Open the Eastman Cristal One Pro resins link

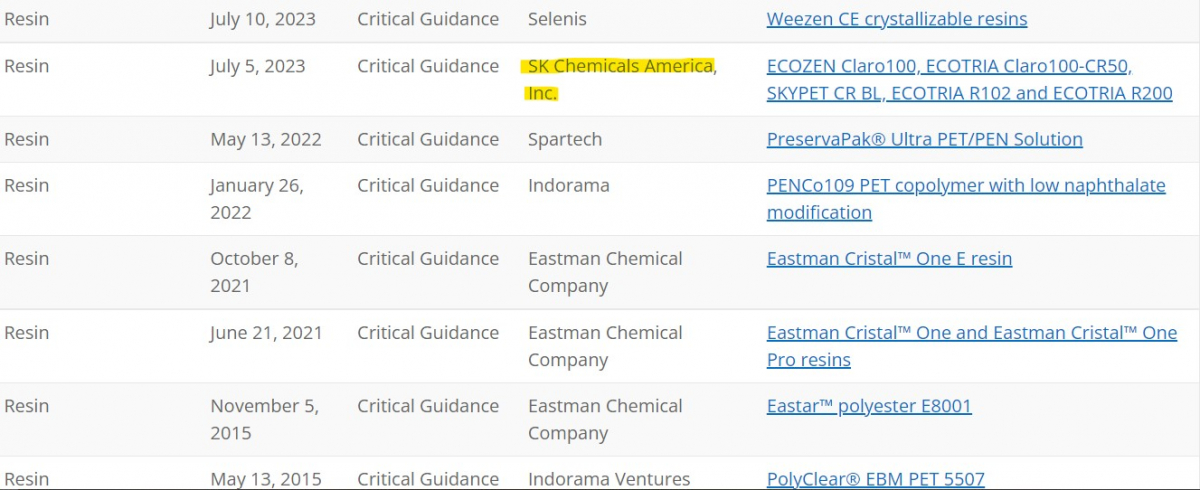(971, 333)
